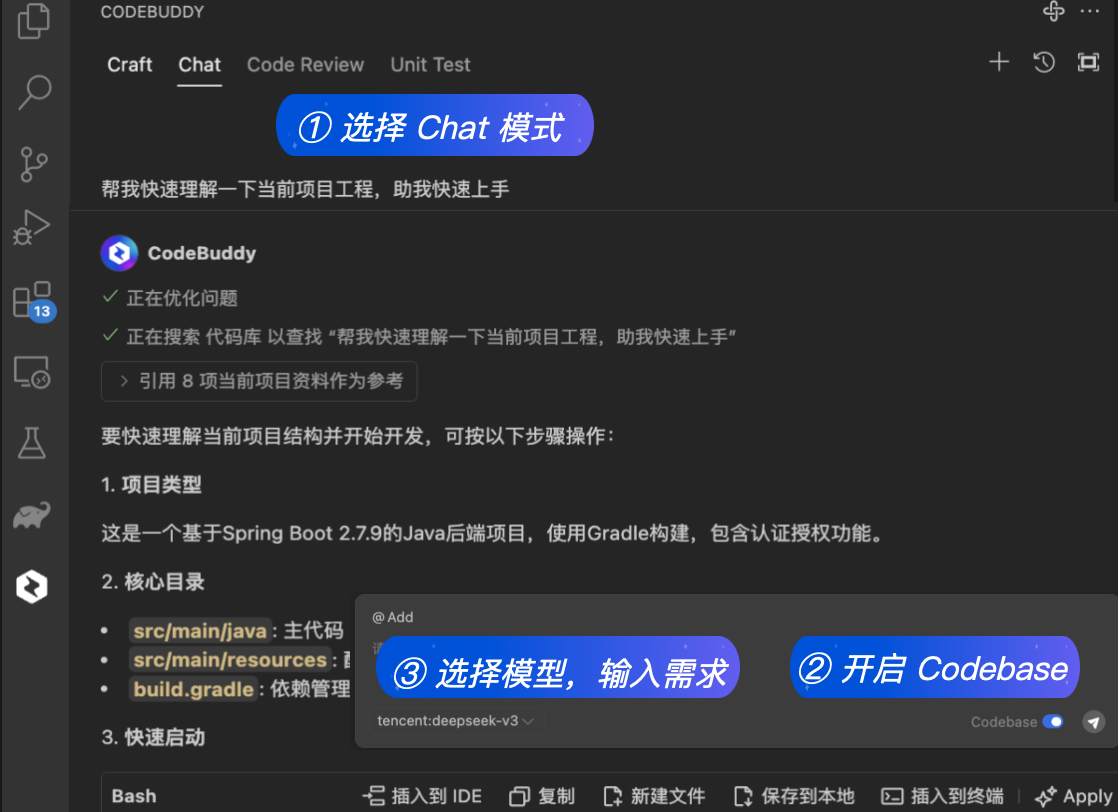Open the Run and Debug icon

[32, 227]
